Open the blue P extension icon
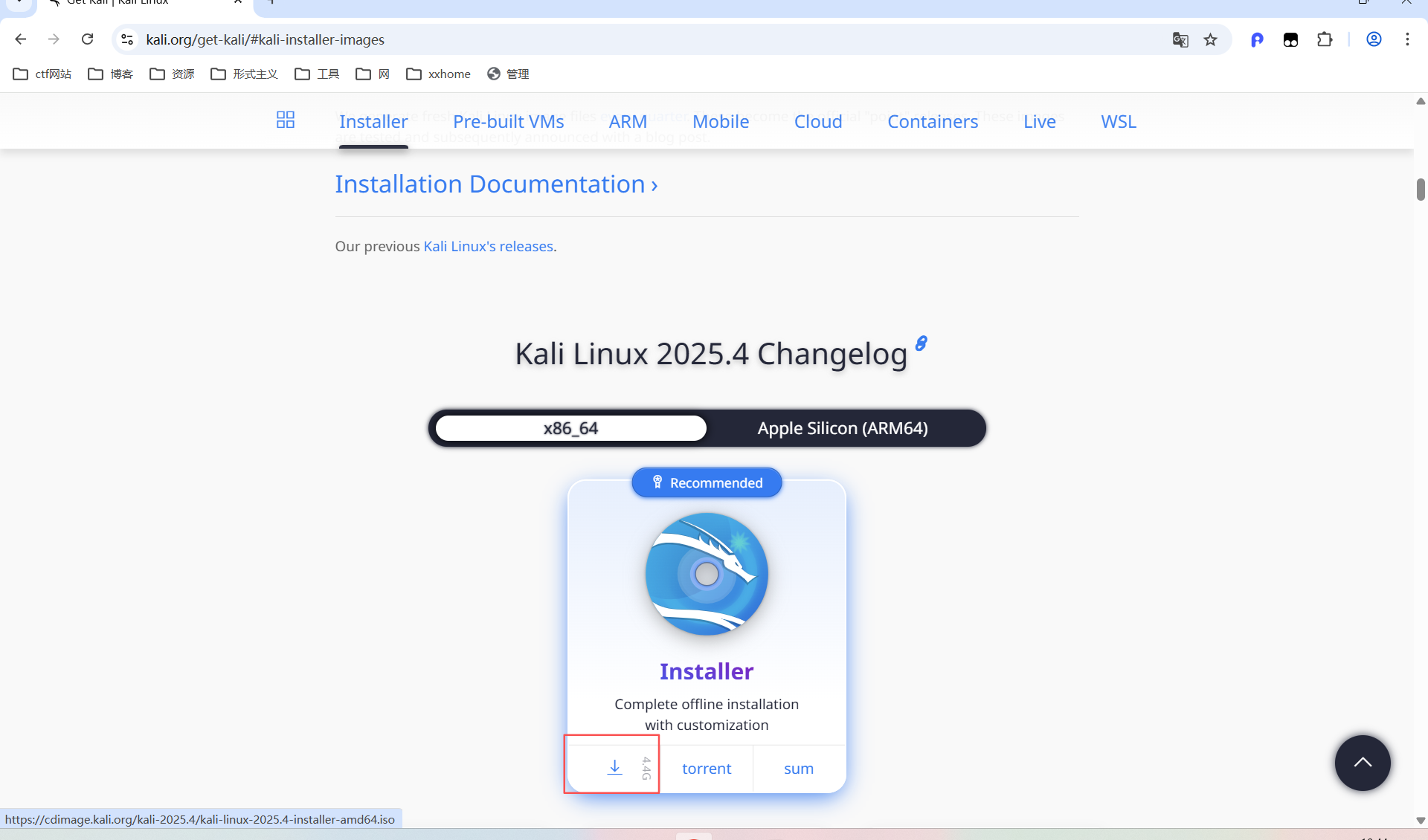This screenshot has width=1428, height=840. [x=1257, y=39]
